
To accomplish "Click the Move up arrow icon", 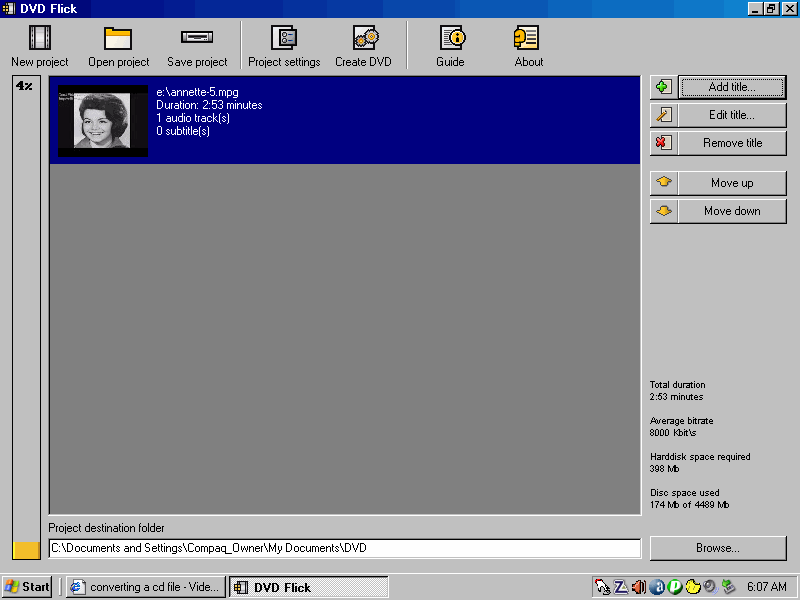I will click(x=664, y=183).
